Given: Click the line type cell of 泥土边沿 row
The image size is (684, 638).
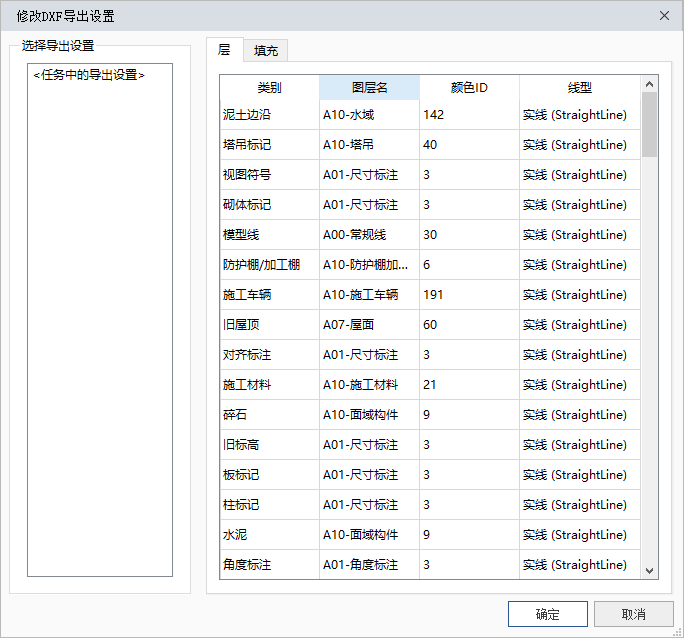Looking at the screenshot, I should click(x=580, y=115).
